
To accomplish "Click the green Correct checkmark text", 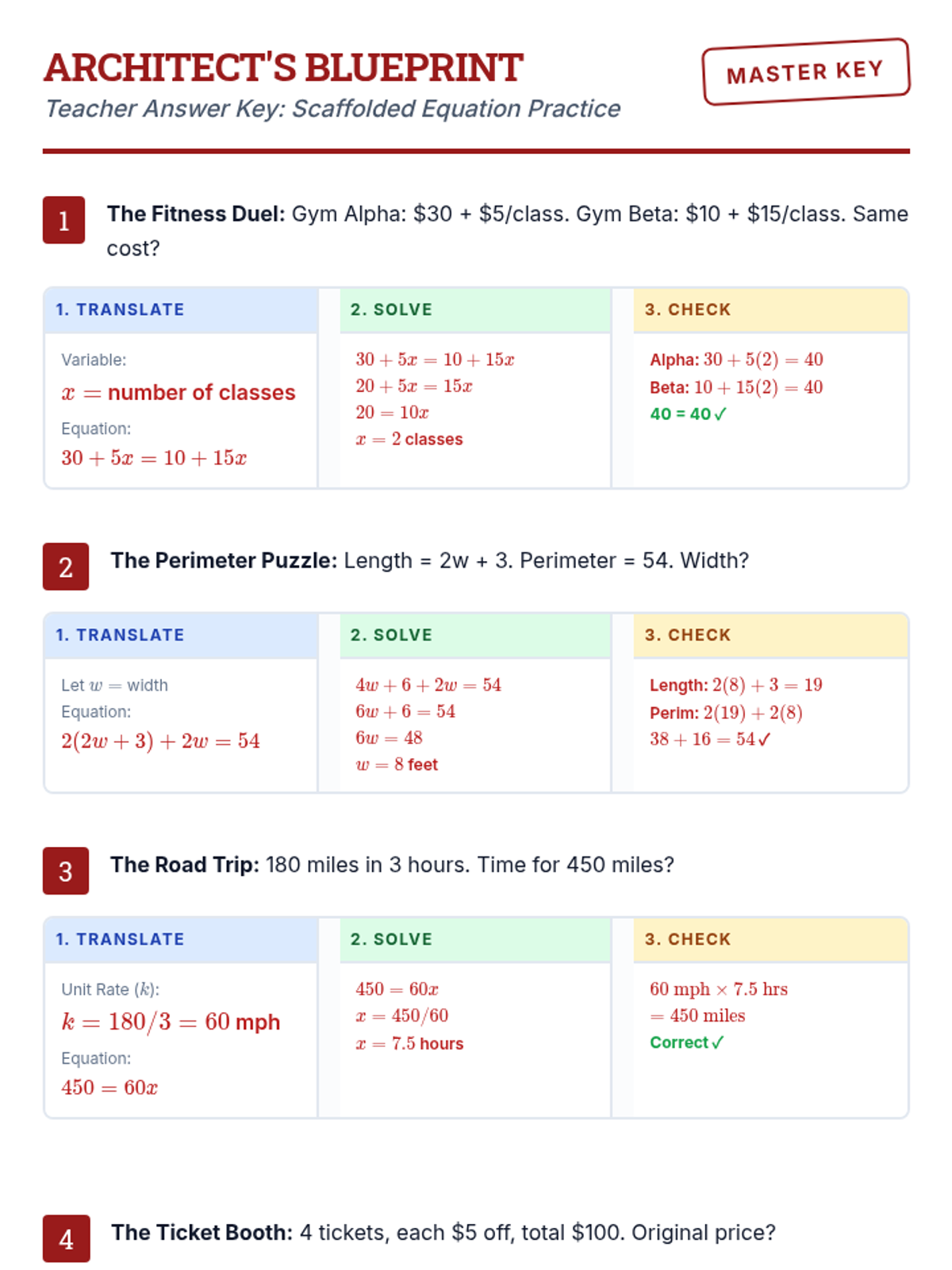I will point(686,1042).
